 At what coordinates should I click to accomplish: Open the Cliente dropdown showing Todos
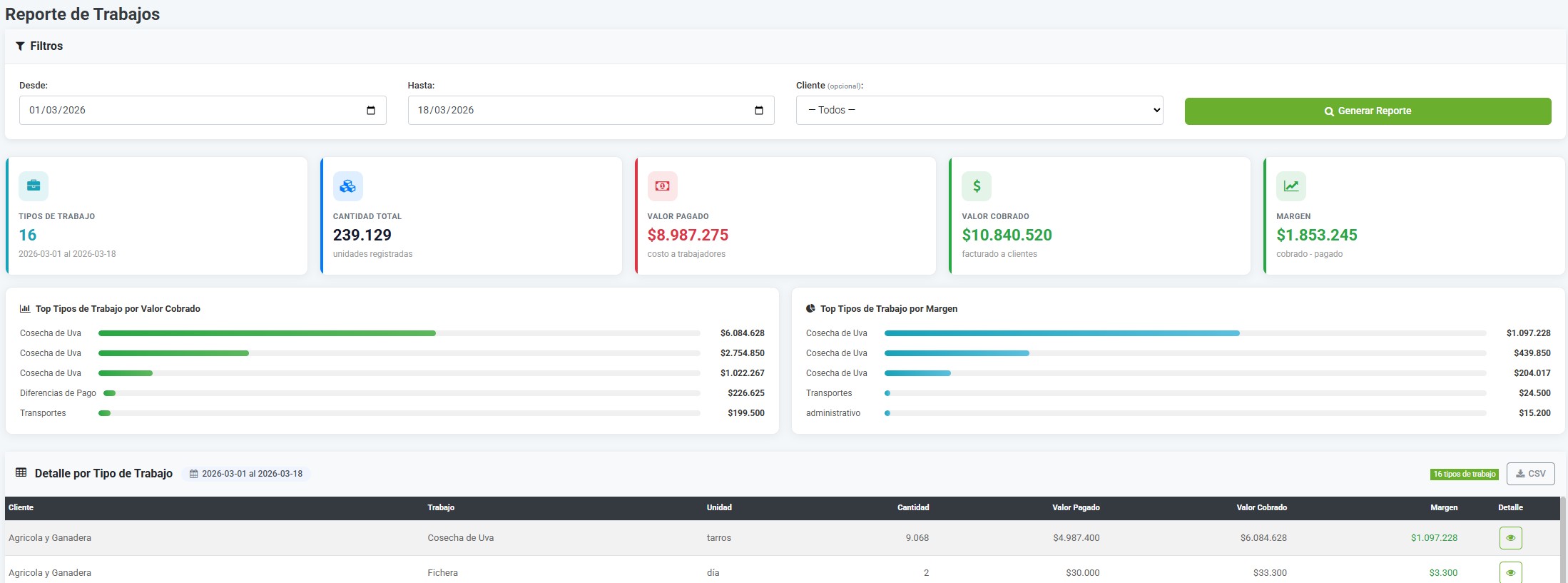coord(979,111)
